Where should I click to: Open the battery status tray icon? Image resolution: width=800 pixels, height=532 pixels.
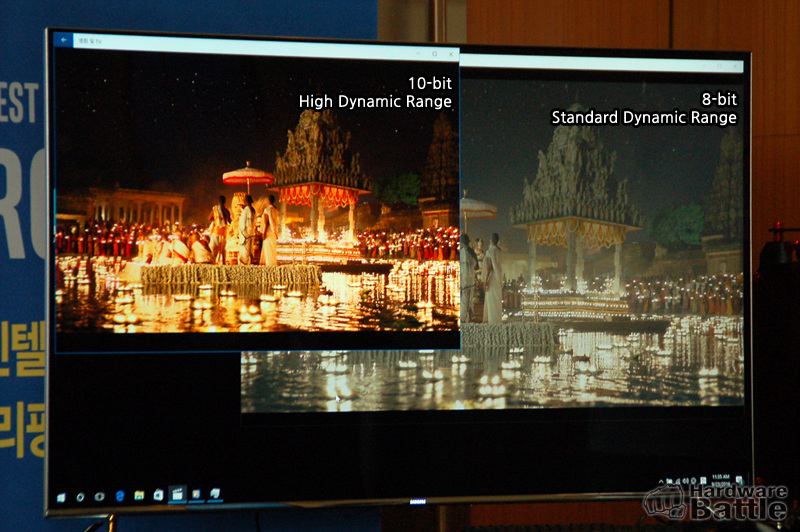[669, 481]
